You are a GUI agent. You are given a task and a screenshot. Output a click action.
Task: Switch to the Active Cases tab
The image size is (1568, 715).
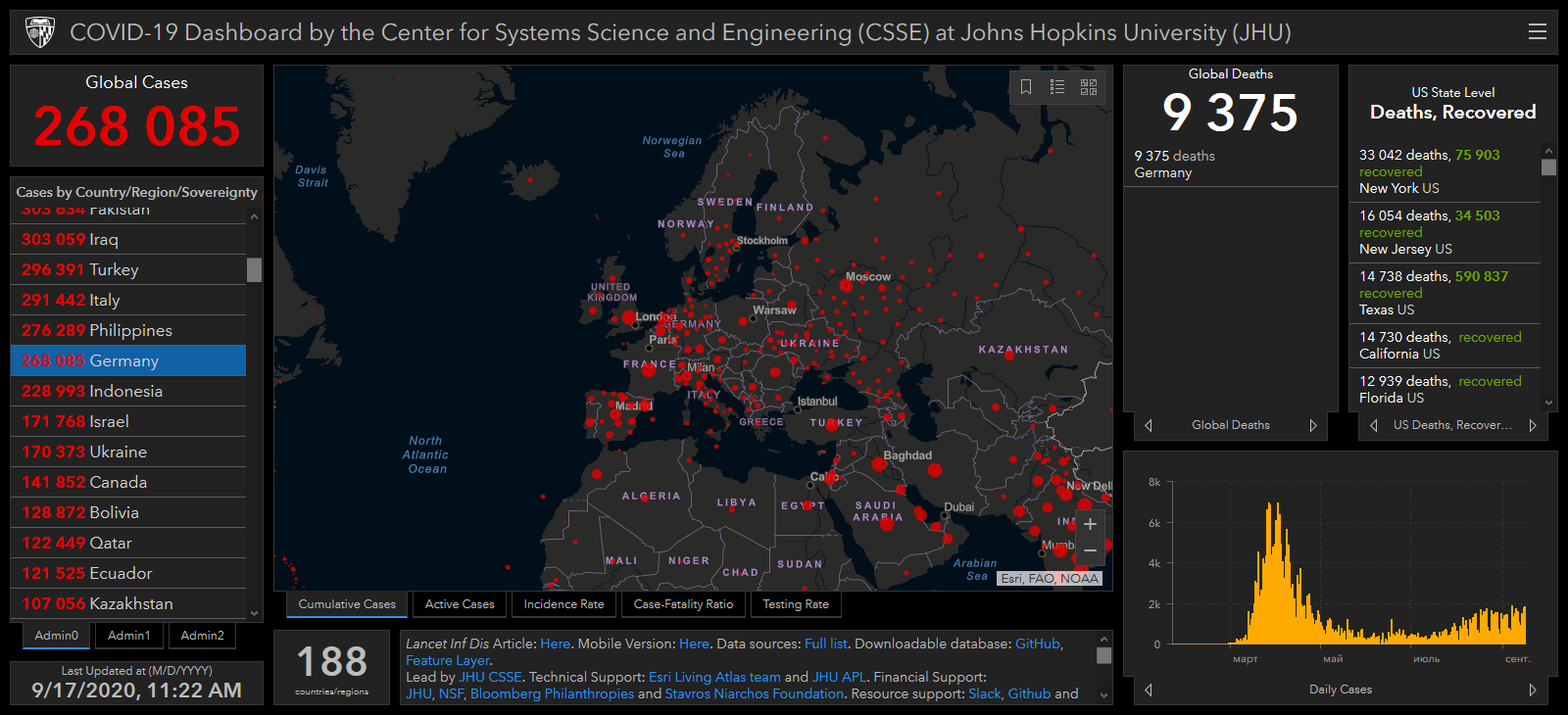tap(460, 604)
